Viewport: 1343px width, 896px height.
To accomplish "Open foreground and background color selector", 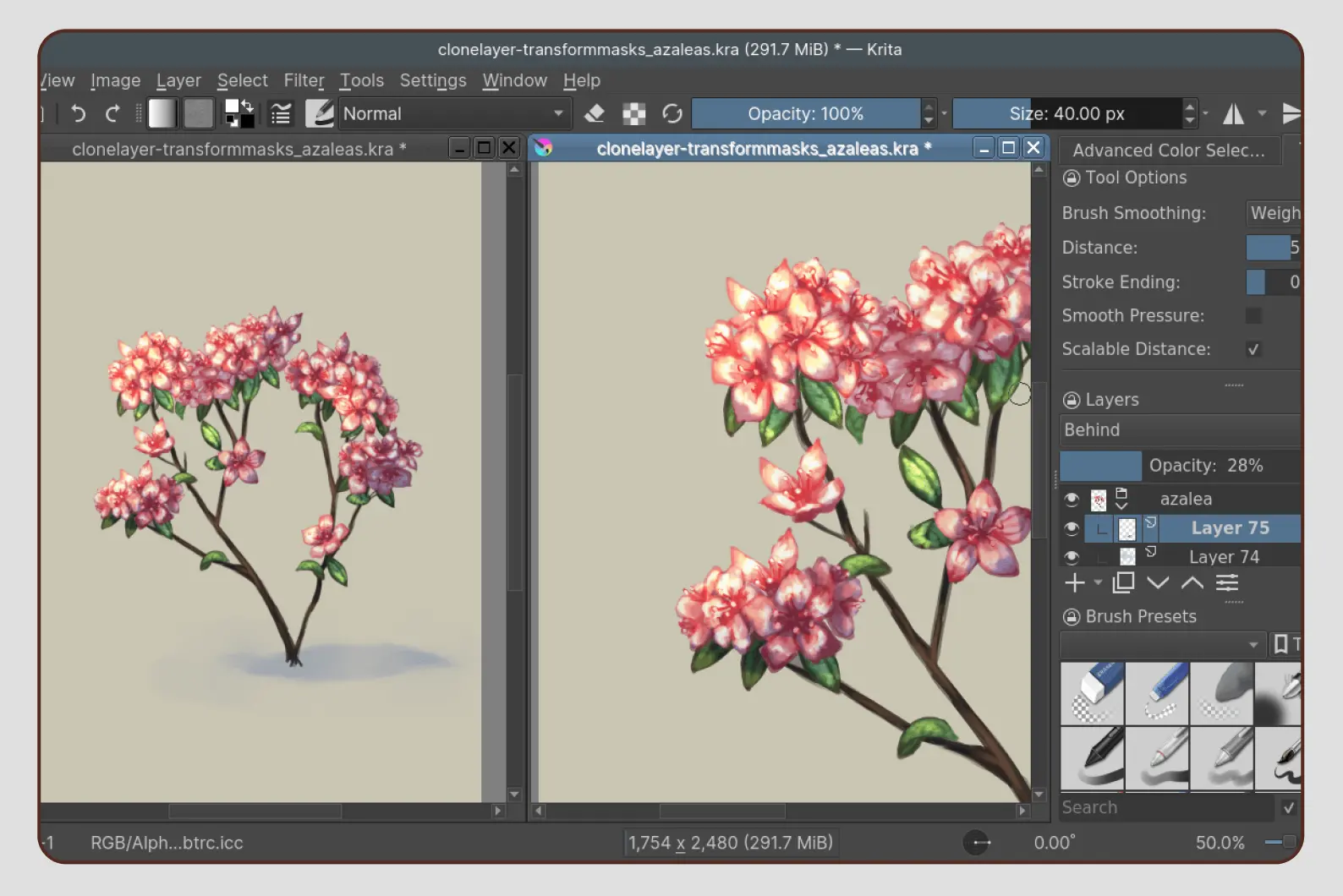I will [x=239, y=113].
